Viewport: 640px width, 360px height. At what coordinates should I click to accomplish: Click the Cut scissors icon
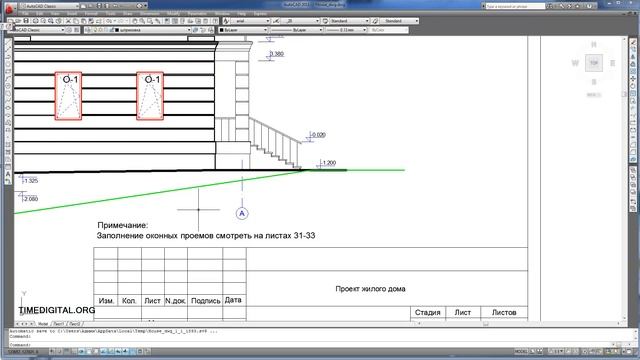pos(69,21)
